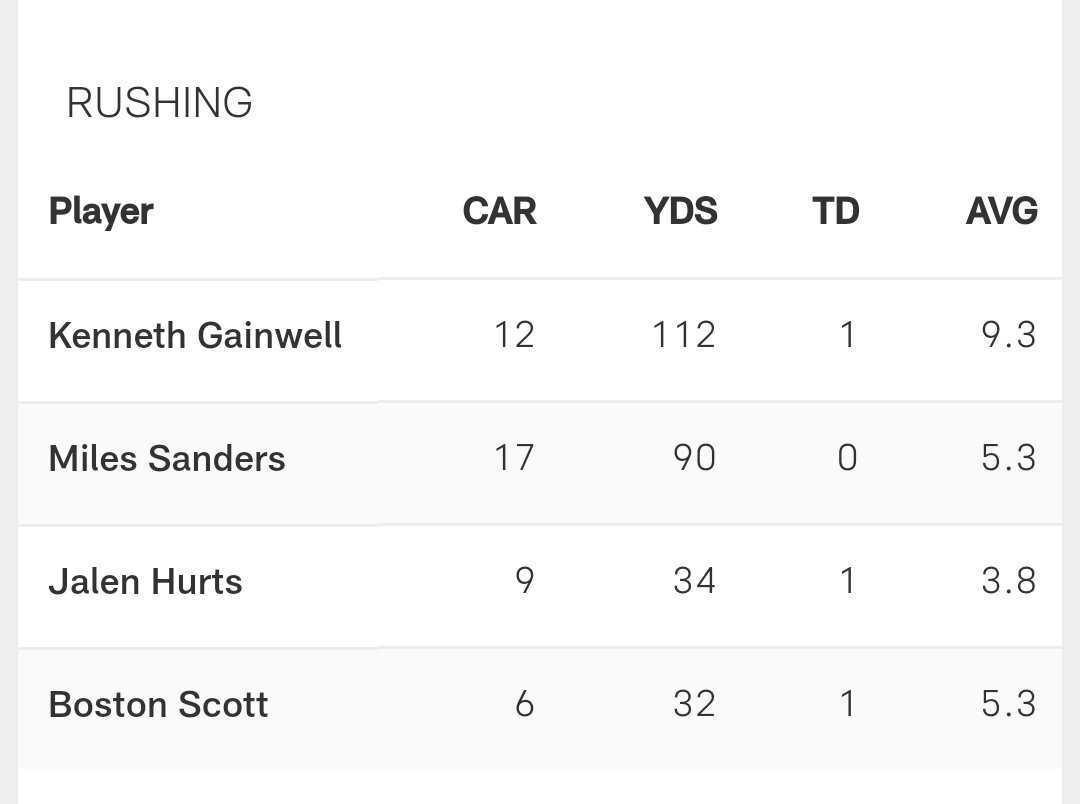Open Kenneth Gainwell's player link
This screenshot has height=804, width=1080.
(x=195, y=336)
